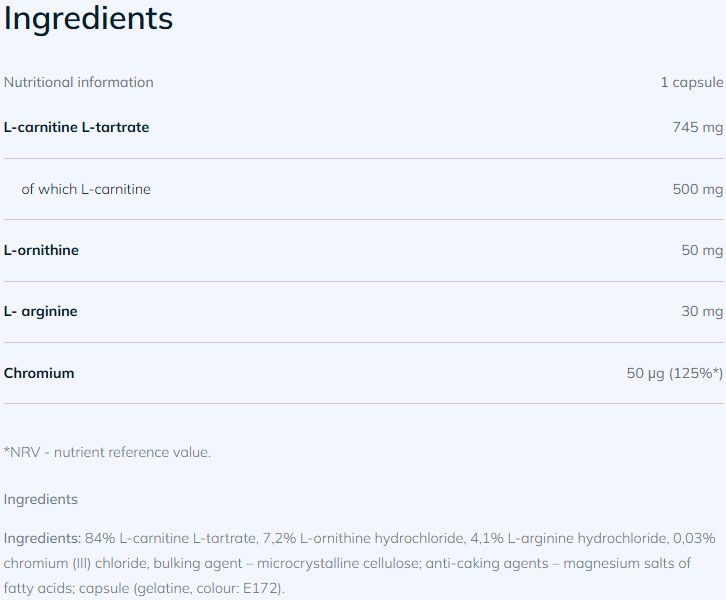Click the bold 'Ingredients:' paragraph label
This screenshot has width=726, height=600.
point(42,538)
